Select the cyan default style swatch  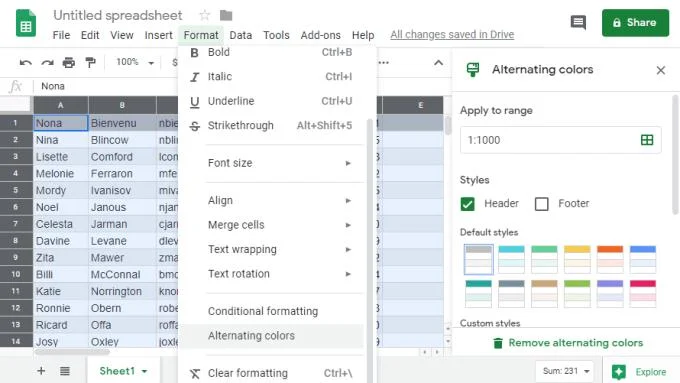pyautogui.click(x=511, y=259)
